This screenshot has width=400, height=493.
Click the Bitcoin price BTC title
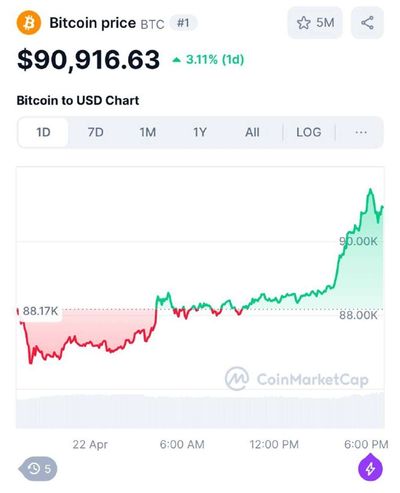tap(107, 23)
